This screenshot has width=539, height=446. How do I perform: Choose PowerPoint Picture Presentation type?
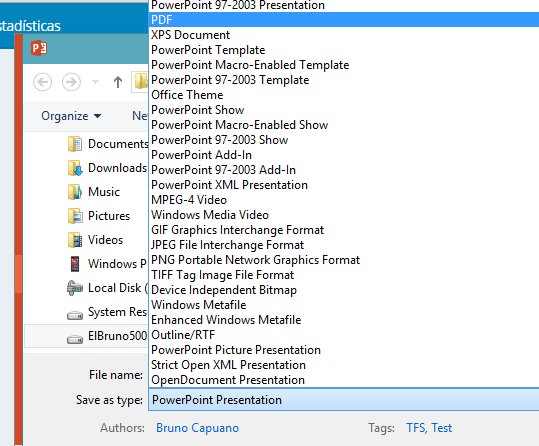[344, 350]
